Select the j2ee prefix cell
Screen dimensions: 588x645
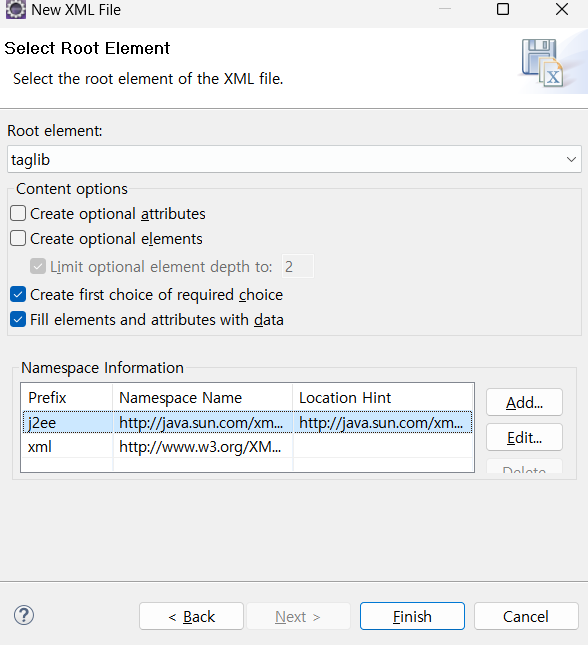(x=67, y=422)
